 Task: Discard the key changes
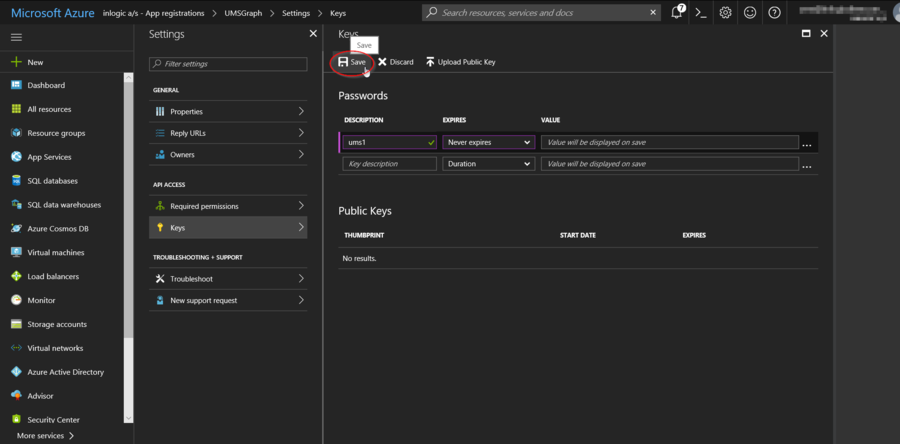tap(395, 62)
